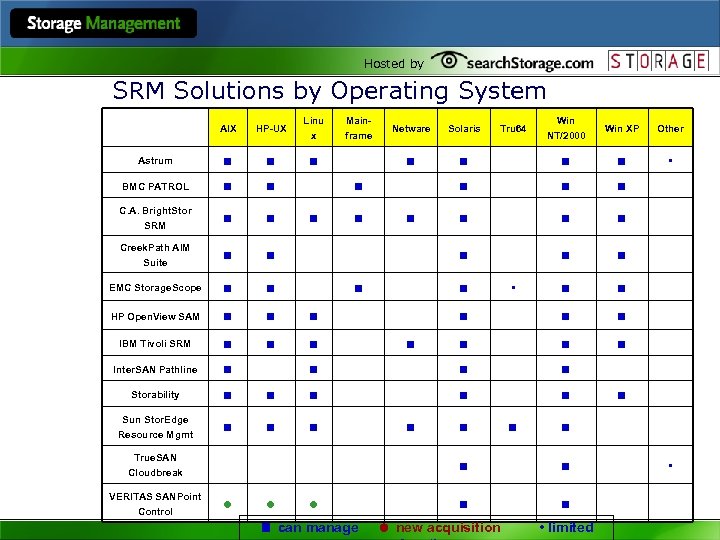Click the TrueSAN Cloudbreak Solaris square marker

[x=463, y=467]
